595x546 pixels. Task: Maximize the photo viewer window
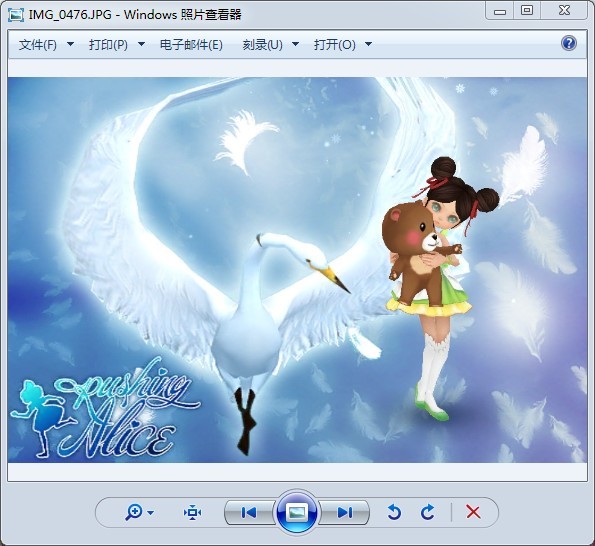(527, 10)
